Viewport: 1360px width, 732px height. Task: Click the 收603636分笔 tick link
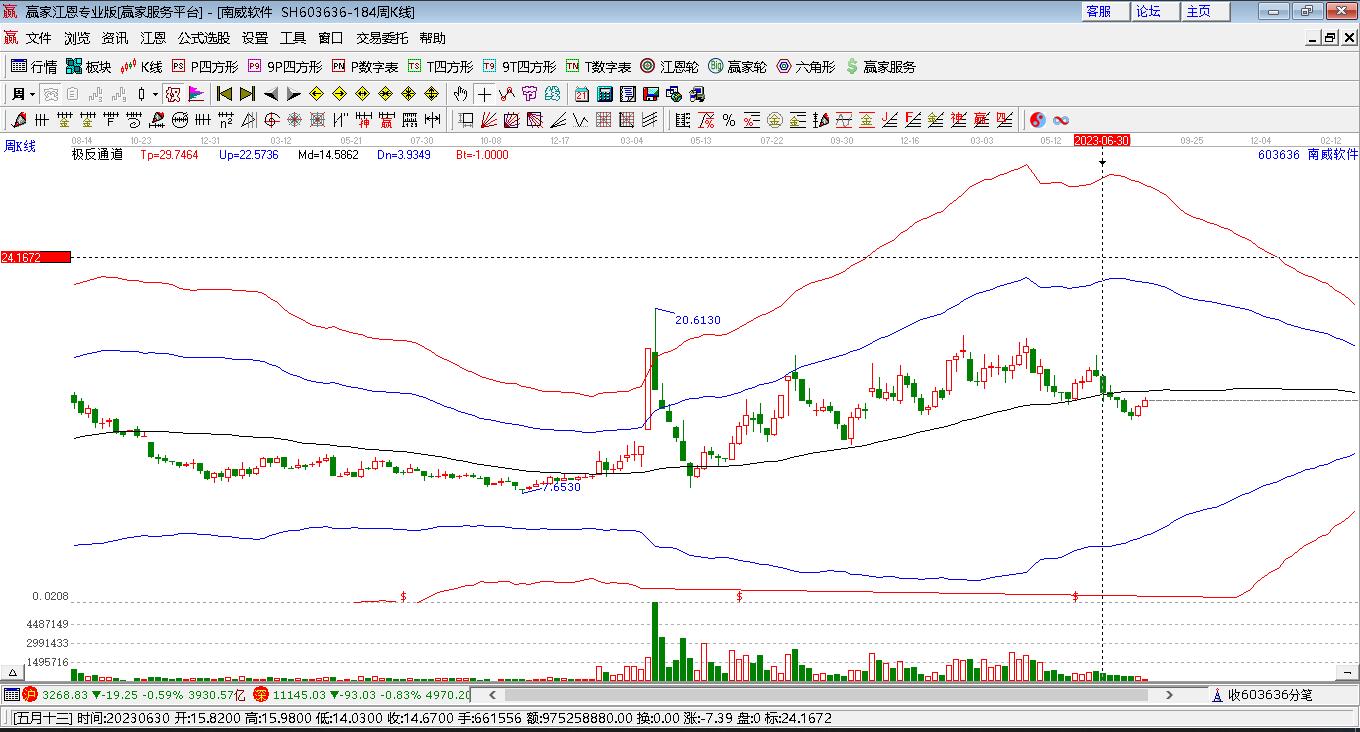pos(1270,695)
